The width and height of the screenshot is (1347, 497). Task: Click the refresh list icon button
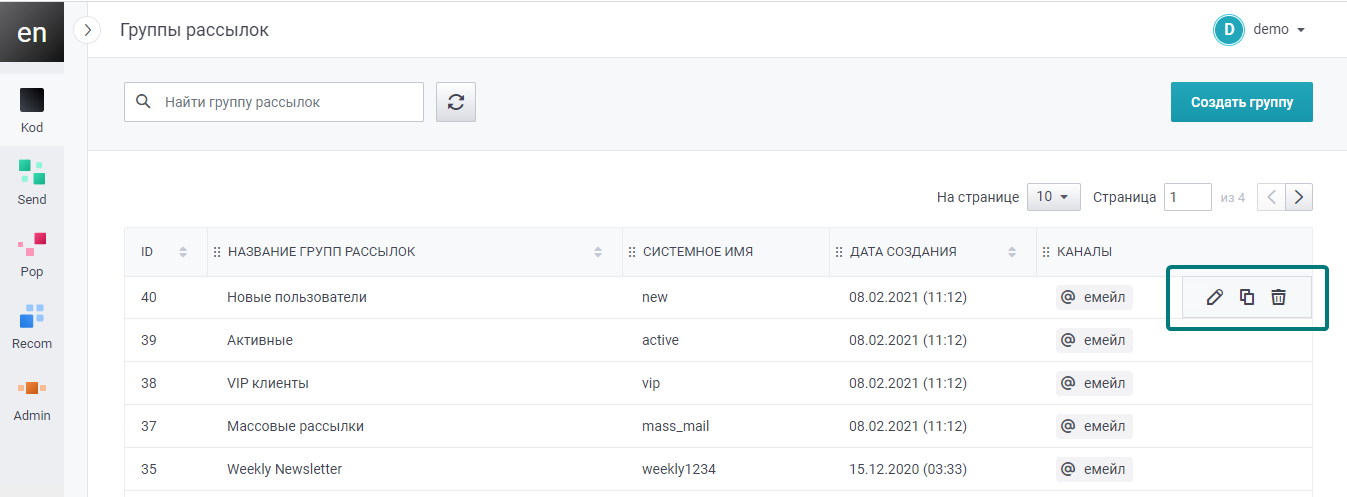(456, 102)
